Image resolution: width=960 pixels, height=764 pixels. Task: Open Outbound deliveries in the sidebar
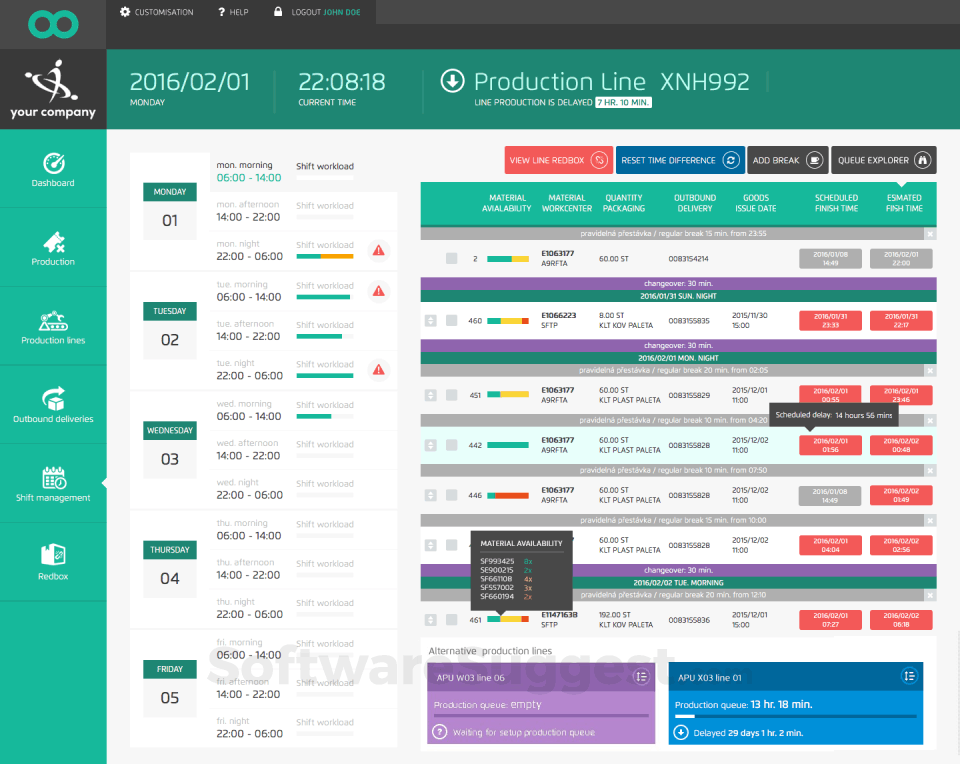point(53,405)
